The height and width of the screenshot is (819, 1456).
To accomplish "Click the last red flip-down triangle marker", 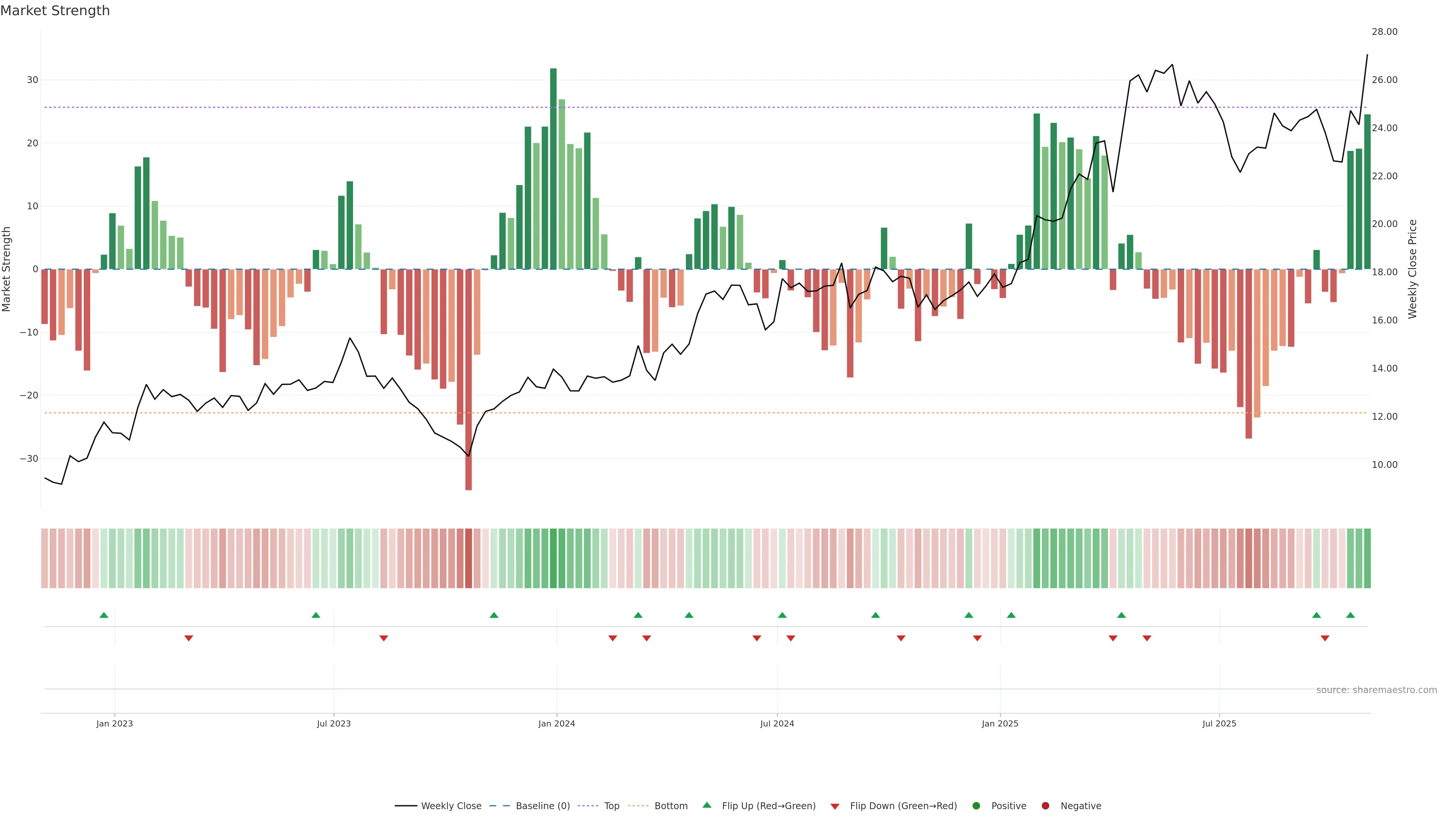I will 1325,638.
